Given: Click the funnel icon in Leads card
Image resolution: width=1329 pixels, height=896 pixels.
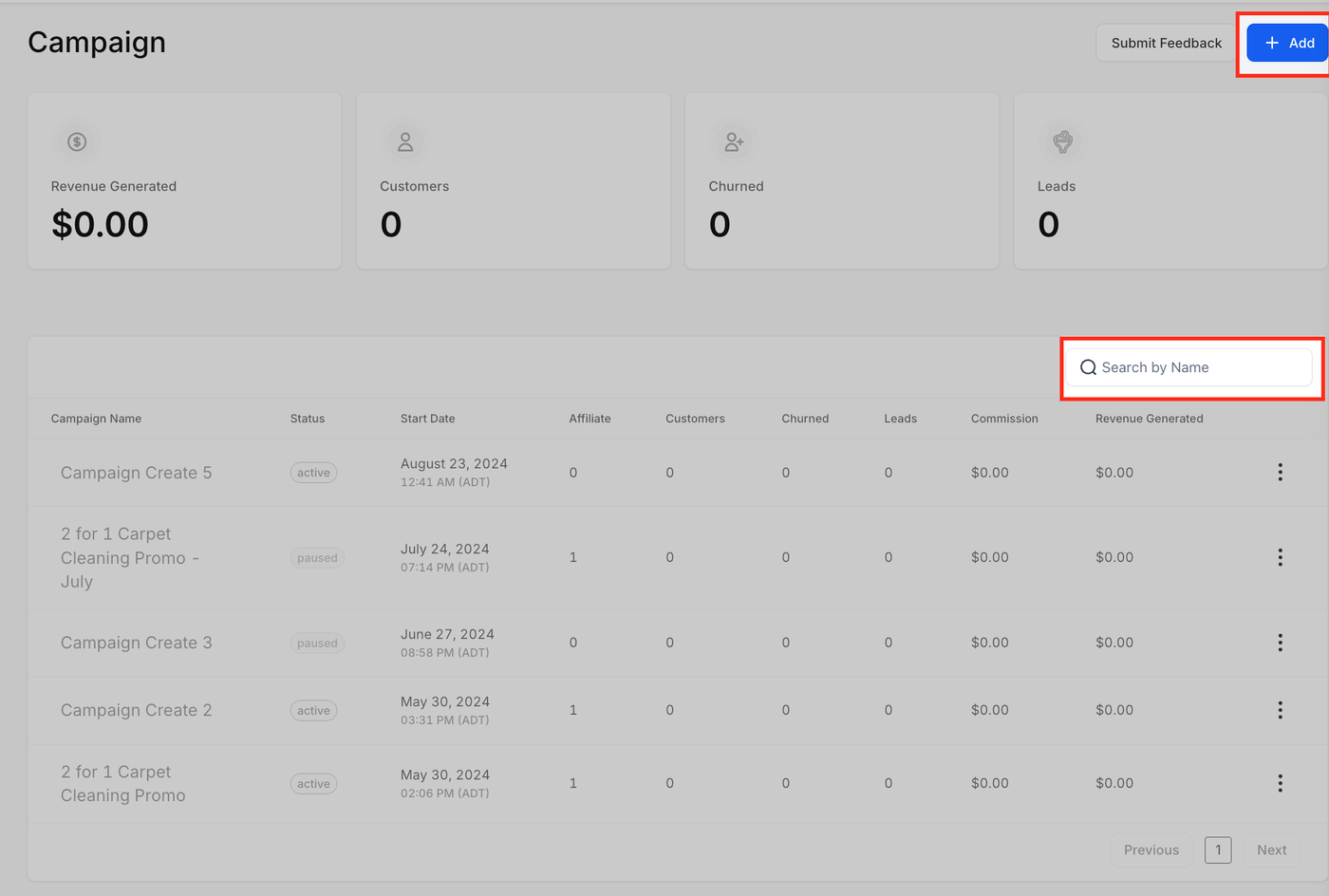Looking at the screenshot, I should click(1062, 142).
